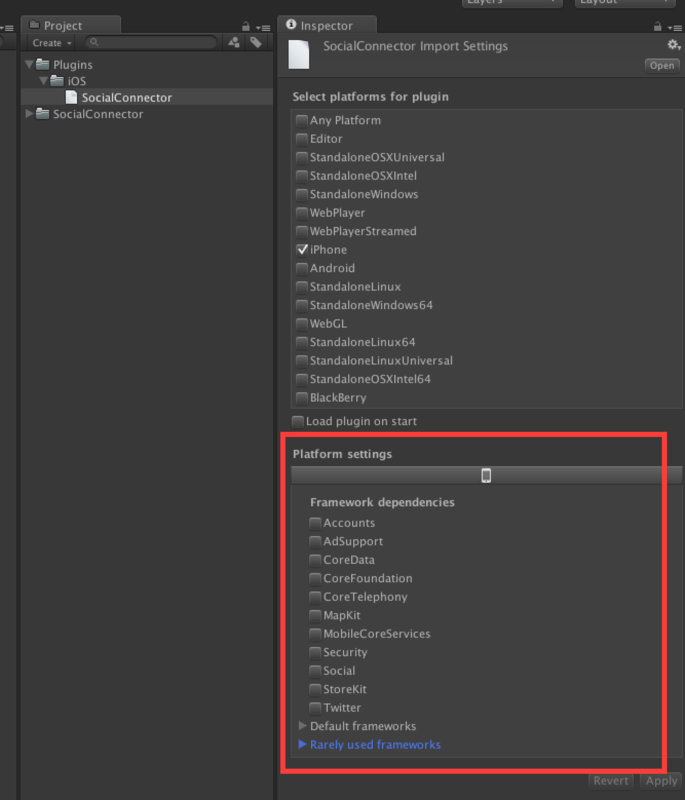Click the SocialConnector folder icon
The image size is (685, 800).
pyautogui.click(x=42, y=113)
